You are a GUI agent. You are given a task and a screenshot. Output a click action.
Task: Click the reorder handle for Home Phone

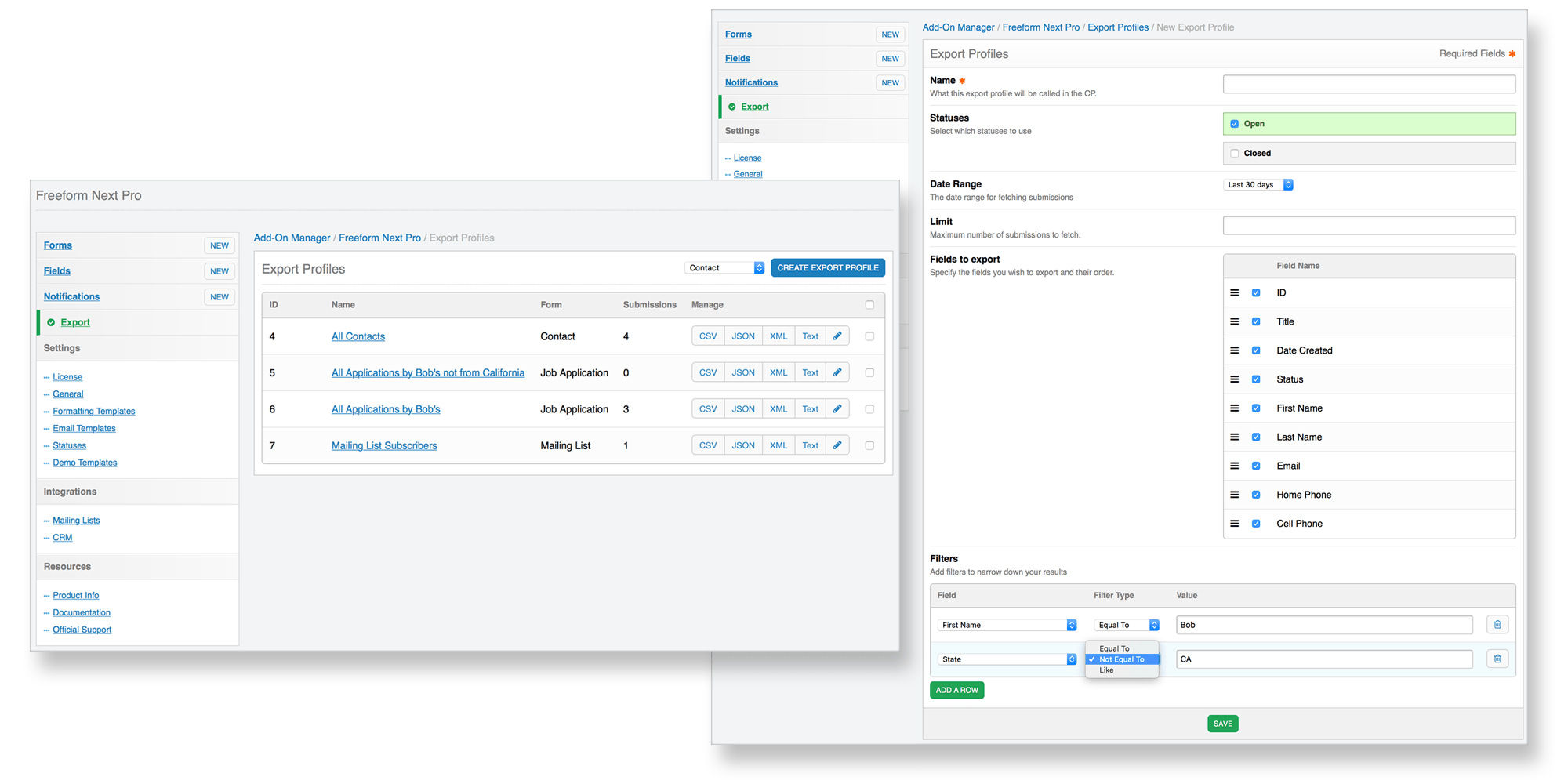click(1235, 495)
